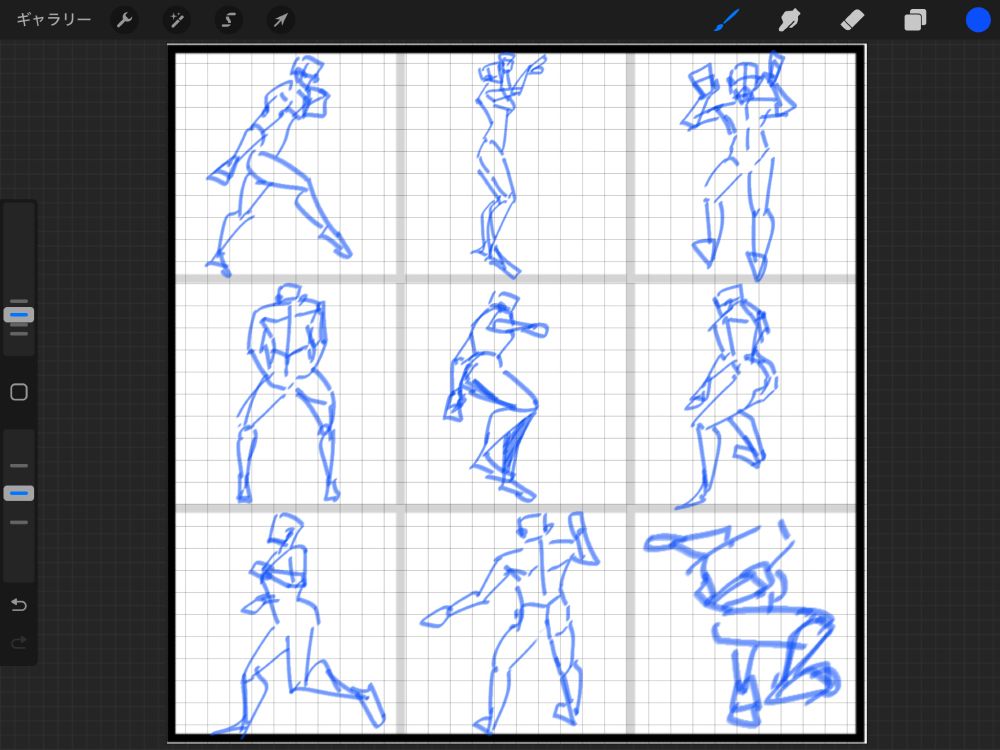Activate the Selection S-shaped tool

click(x=228, y=20)
